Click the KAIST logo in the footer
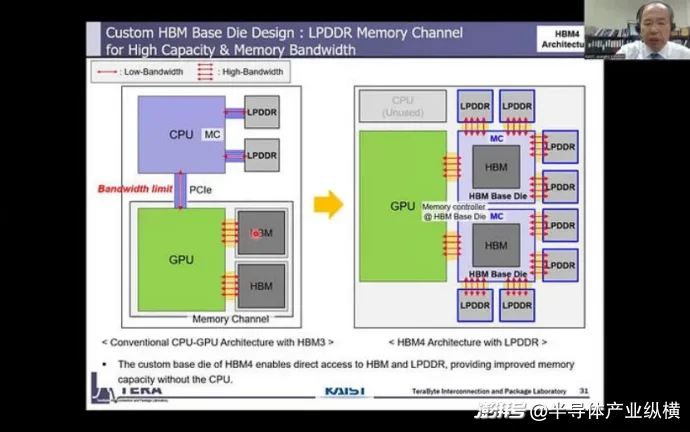The width and height of the screenshot is (690, 432). tap(346, 390)
